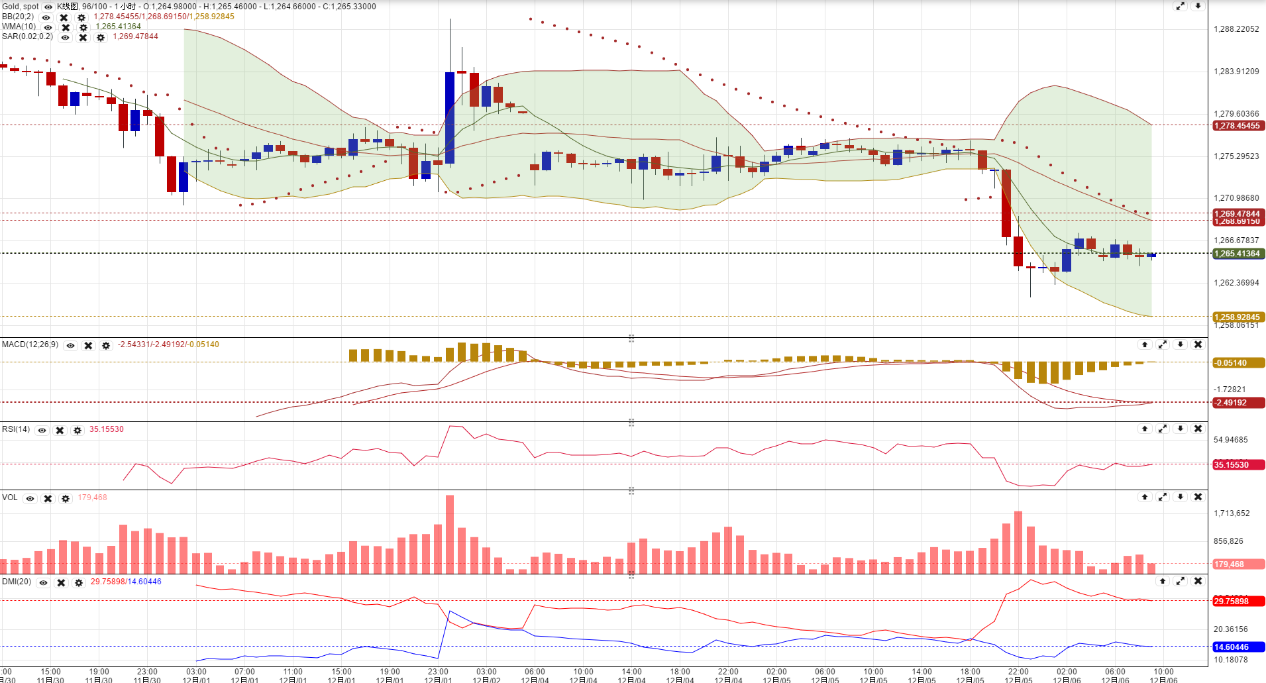Screen dimensions: 1266x683
Task: Expand main chart to fullscreen
Action: click(x=1180, y=6)
